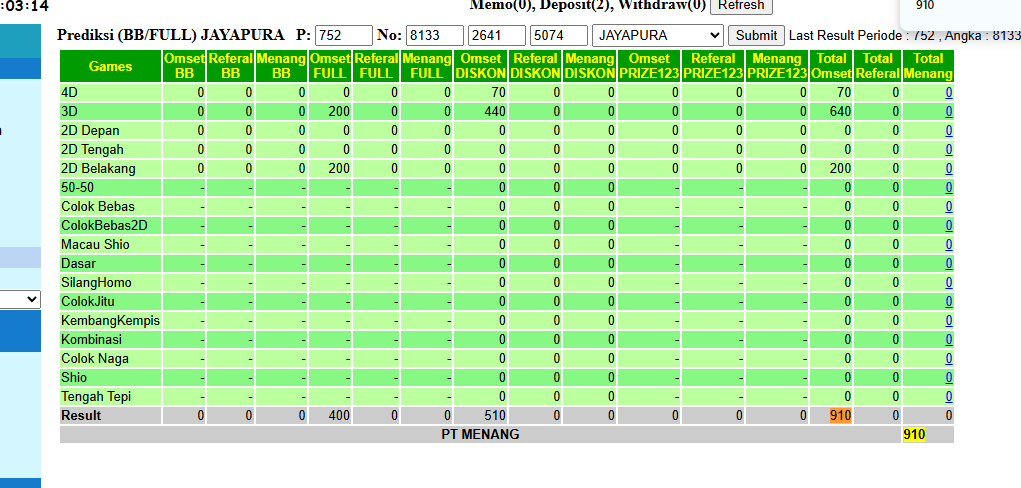Viewport: 1021px width, 488px height.
Task: Select the third number field 5074
Action: 559,35
